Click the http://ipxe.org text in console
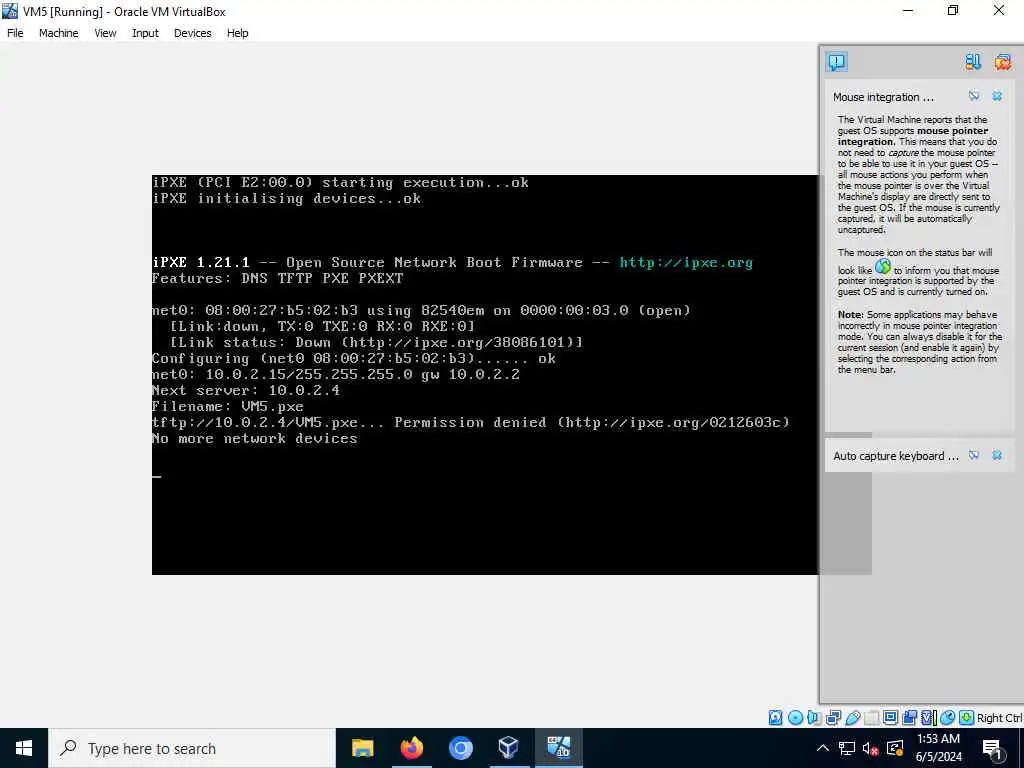 (686, 263)
